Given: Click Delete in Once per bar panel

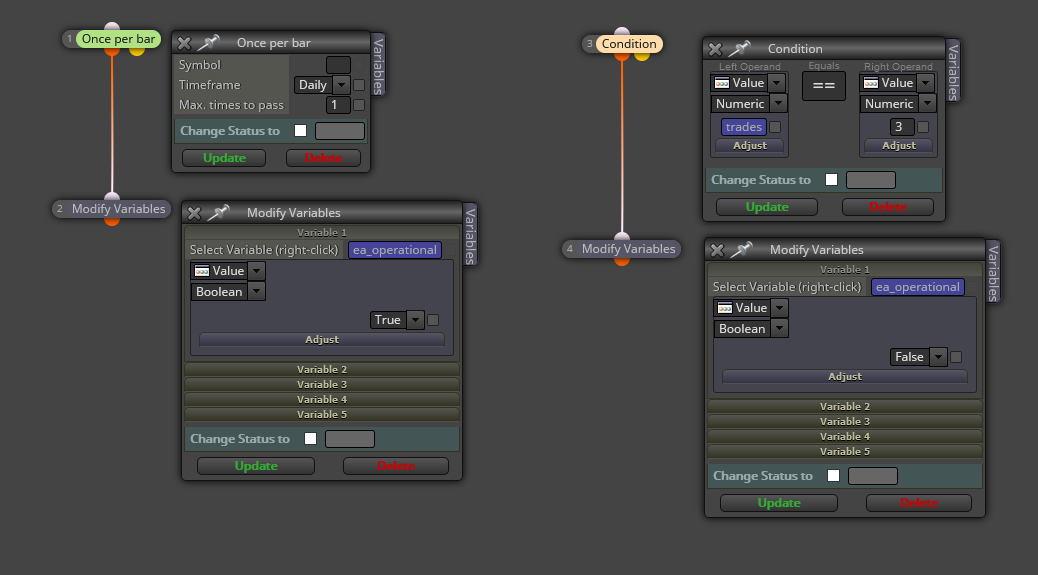Looking at the screenshot, I should pyautogui.click(x=324, y=158).
